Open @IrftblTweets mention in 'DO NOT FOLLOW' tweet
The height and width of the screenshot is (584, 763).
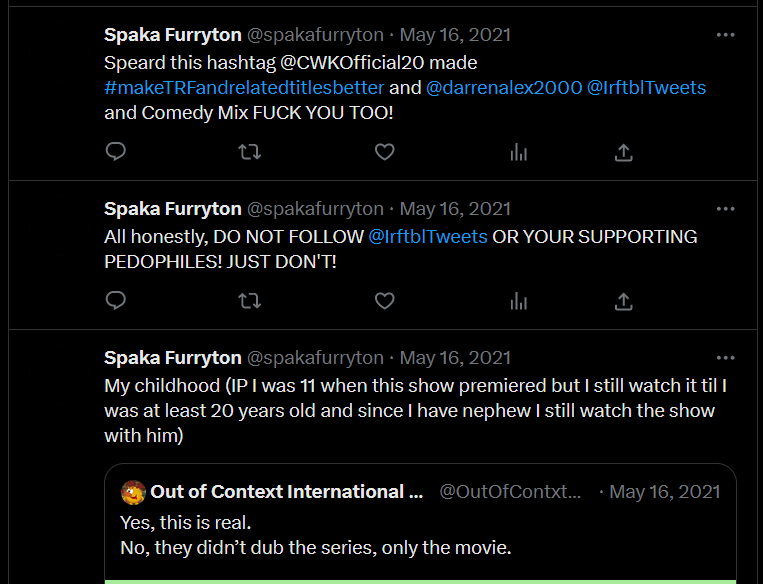coord(428,237)
